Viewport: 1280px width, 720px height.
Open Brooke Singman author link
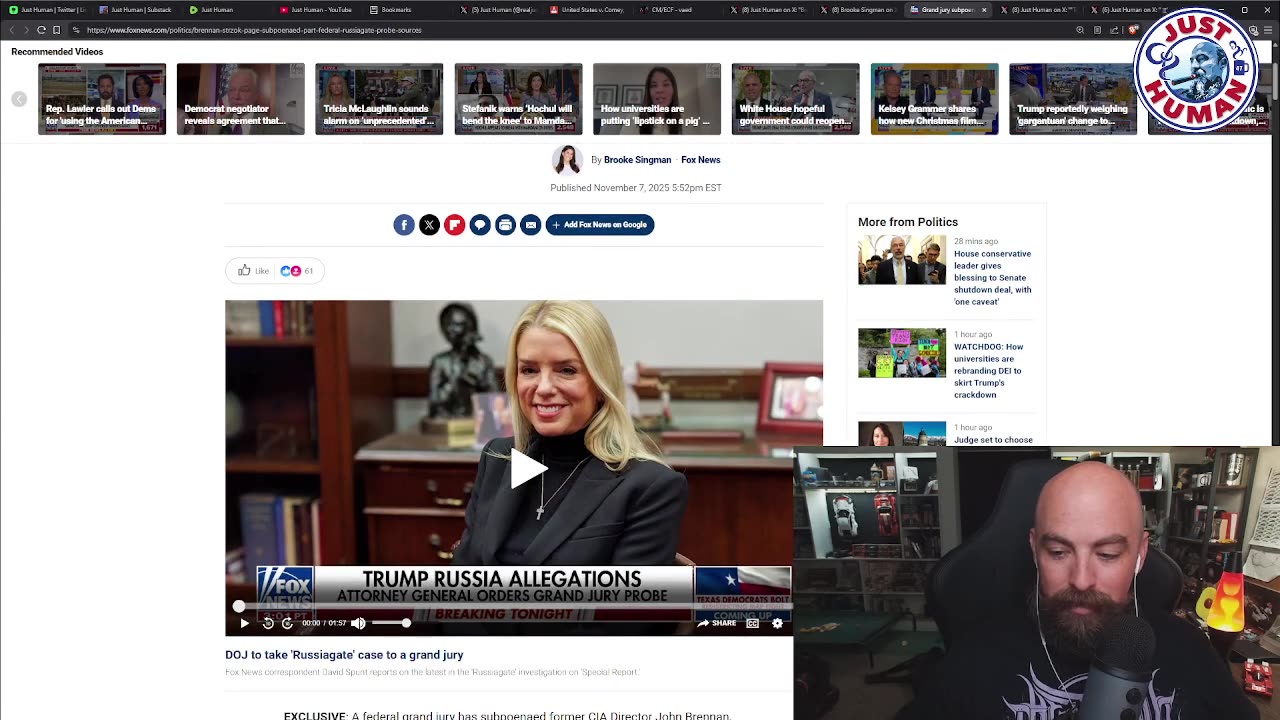pyautogui.click(x=637, y=160)
